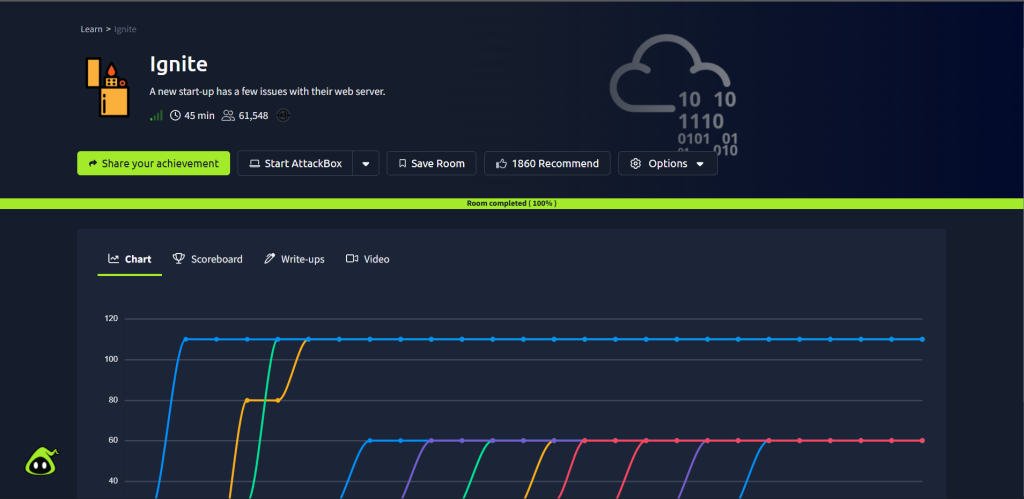Expand the AttackBox dropdown arrow
The height and width of the screenshot is (499, 1024).
click(x=366, y=164)
